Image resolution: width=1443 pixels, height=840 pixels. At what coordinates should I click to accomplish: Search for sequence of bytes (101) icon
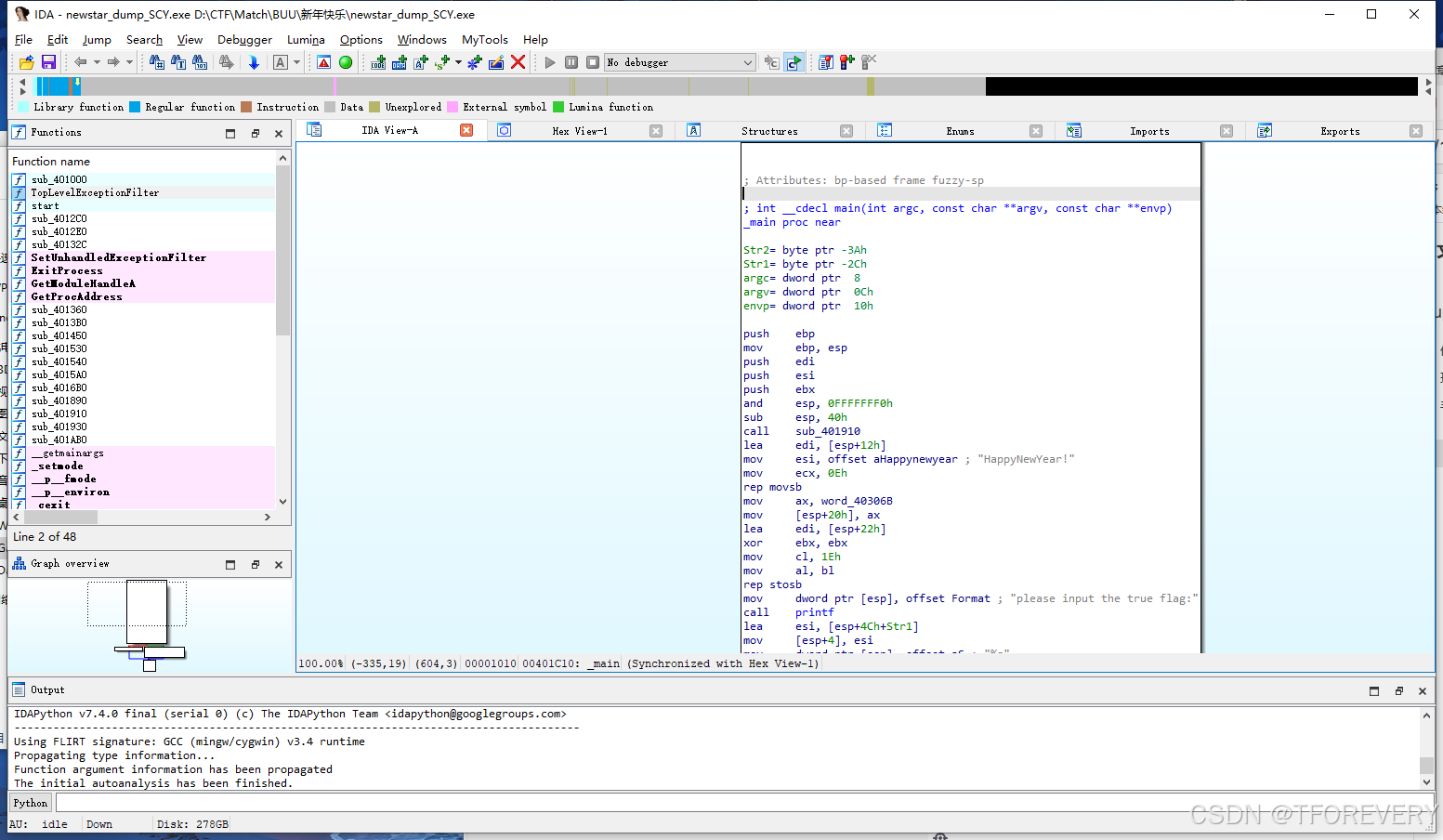tap(200, 62)
